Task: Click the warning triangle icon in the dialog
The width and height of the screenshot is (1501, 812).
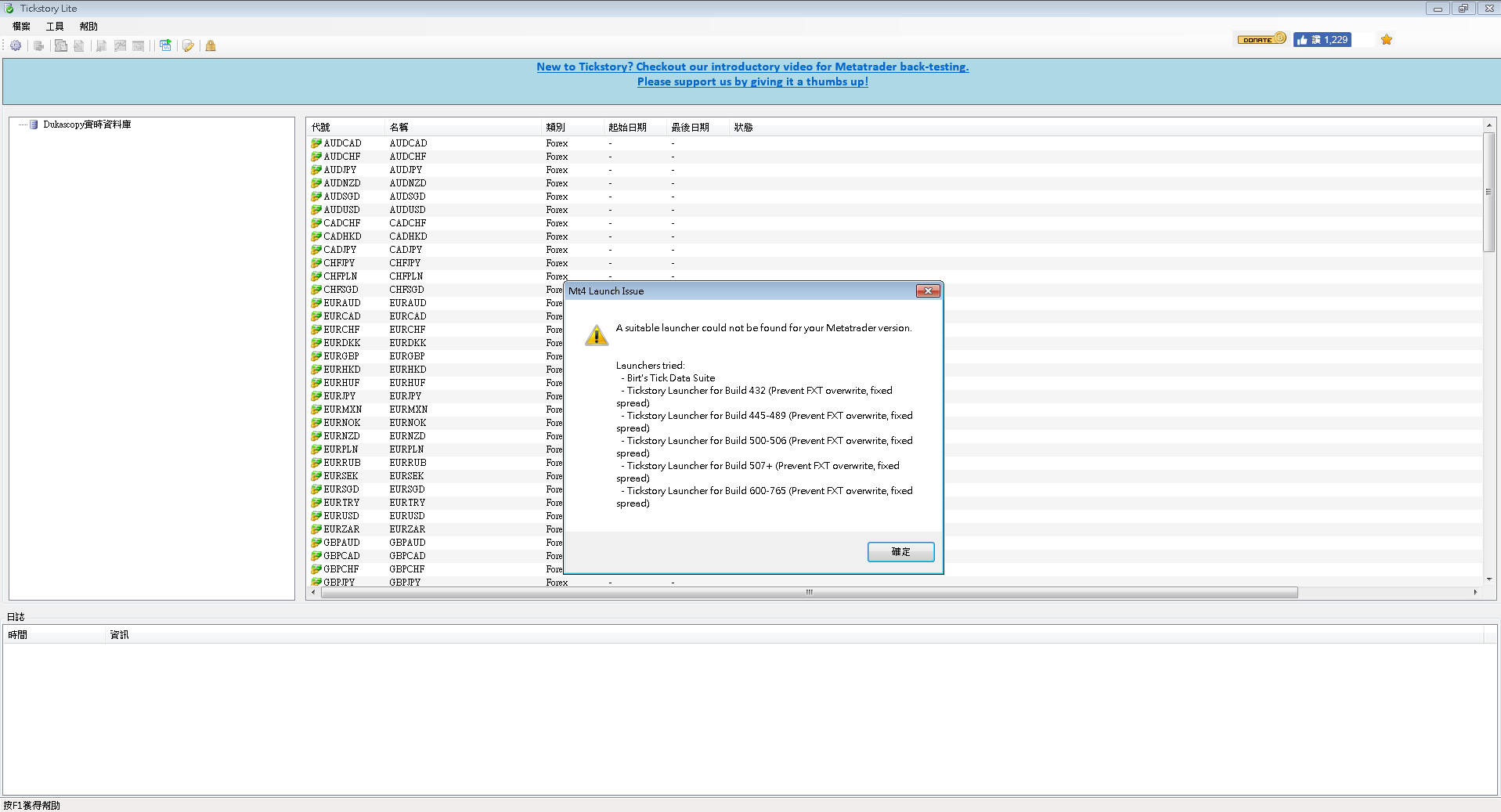Action: coord(597,335)
